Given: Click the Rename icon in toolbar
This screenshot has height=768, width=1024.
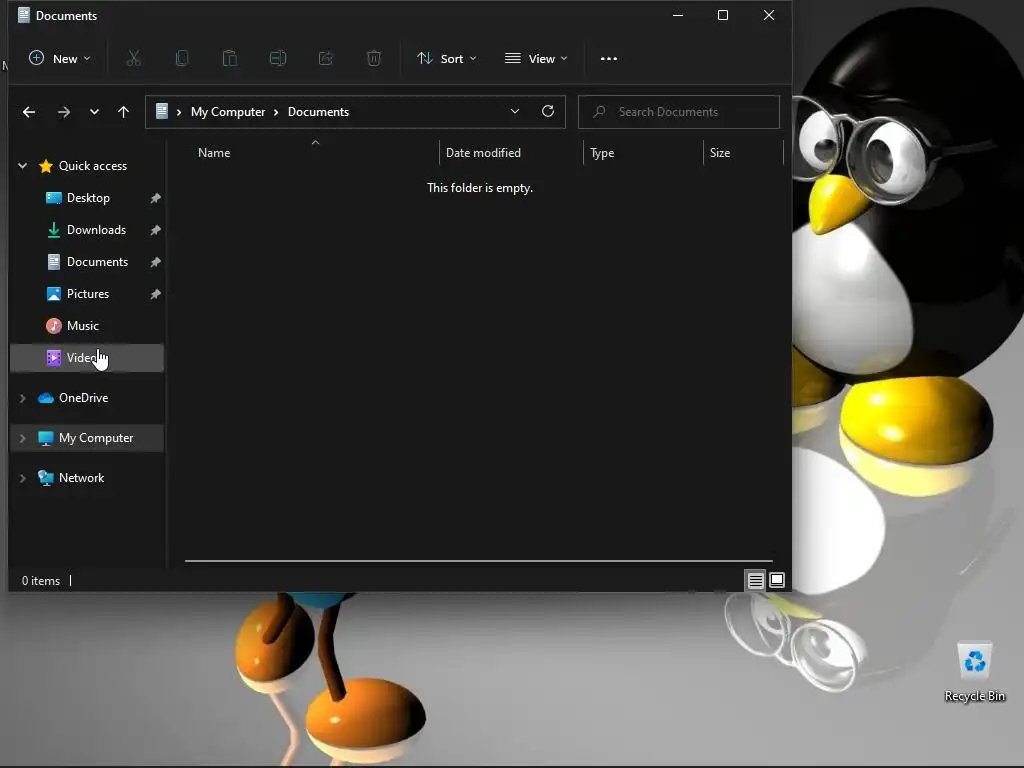Looking at the screenshot, I should pos(278,59).
